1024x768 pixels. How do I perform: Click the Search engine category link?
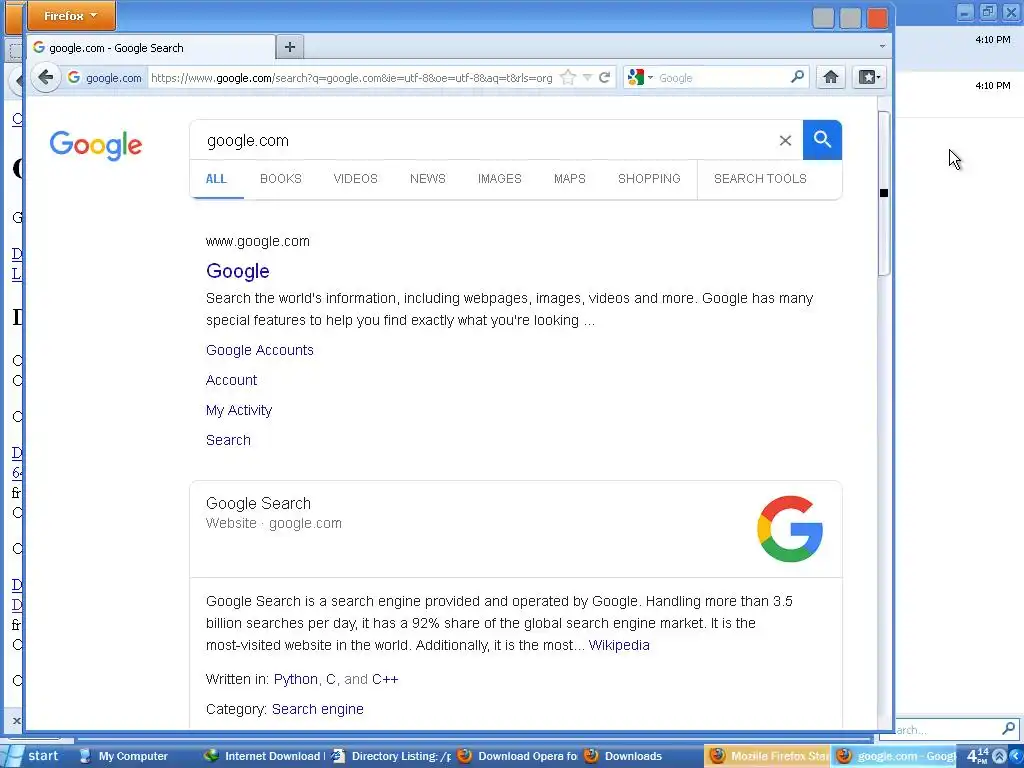coord(317,709)
